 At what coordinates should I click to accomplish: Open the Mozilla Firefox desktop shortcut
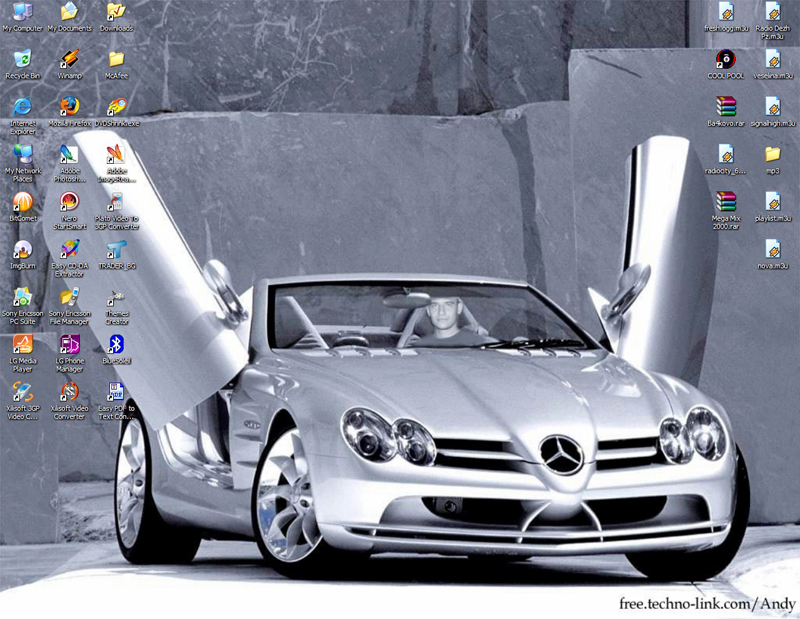pos(69,106)
